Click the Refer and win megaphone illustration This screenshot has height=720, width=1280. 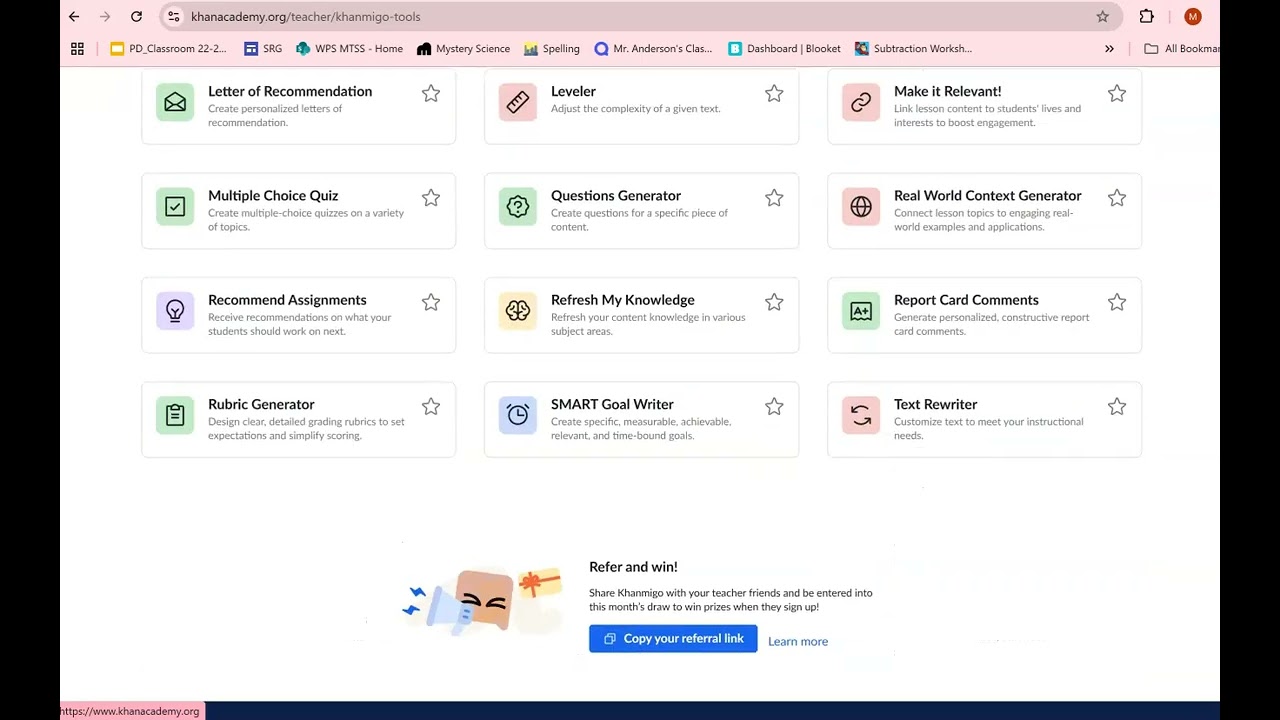[x=482, y=602]
